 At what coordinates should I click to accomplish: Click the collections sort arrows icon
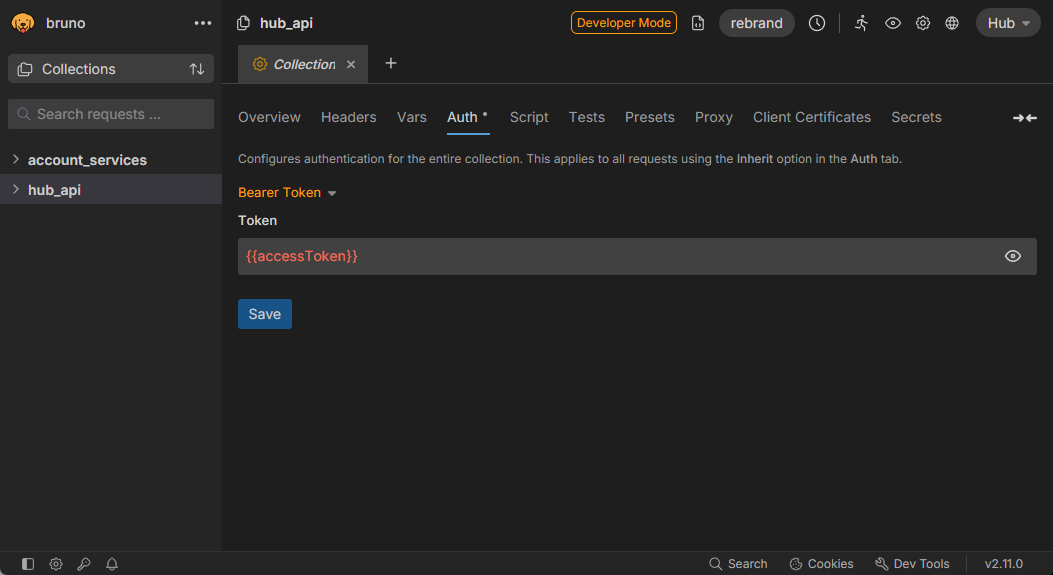[197, 69]
